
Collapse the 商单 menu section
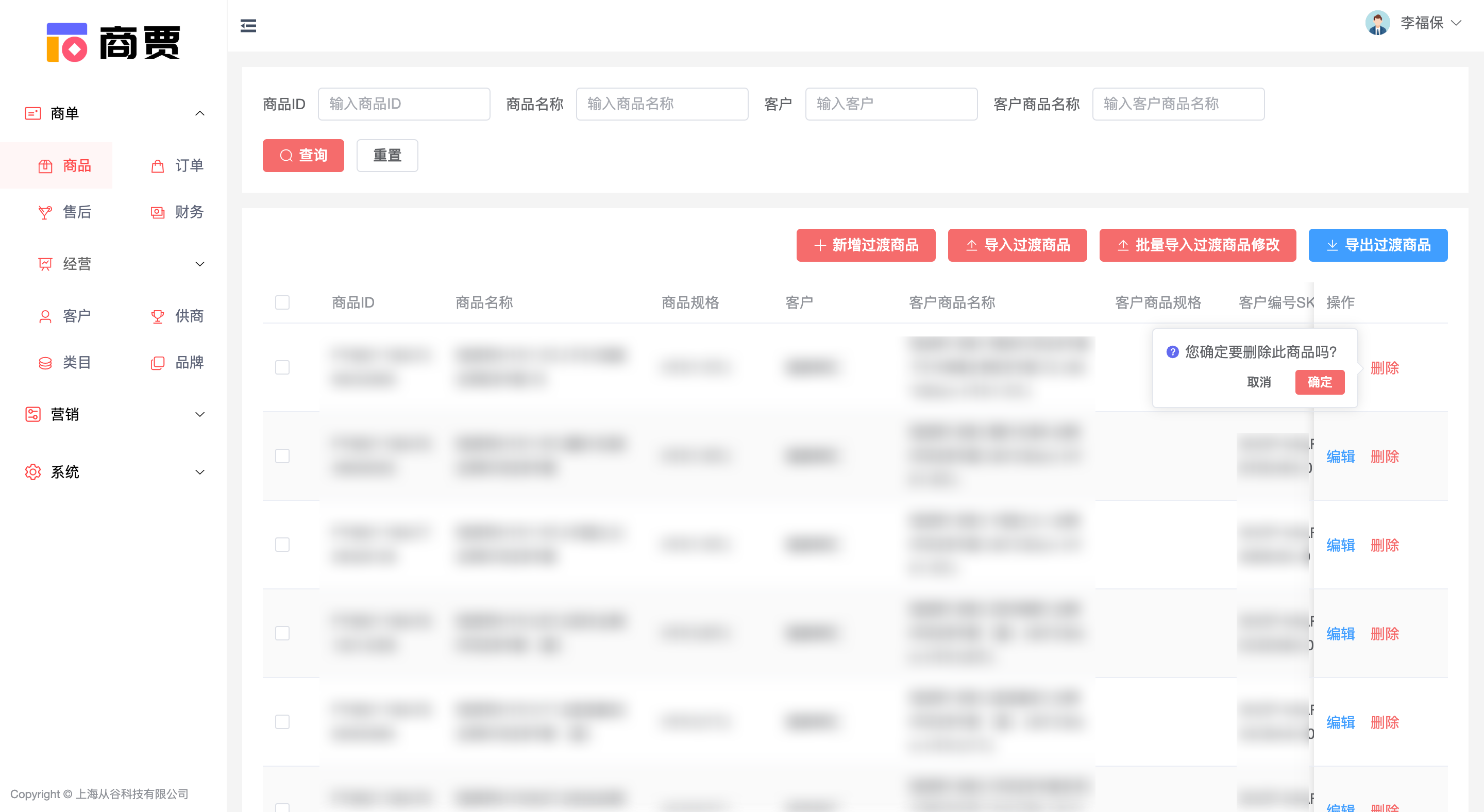point(199,113)
